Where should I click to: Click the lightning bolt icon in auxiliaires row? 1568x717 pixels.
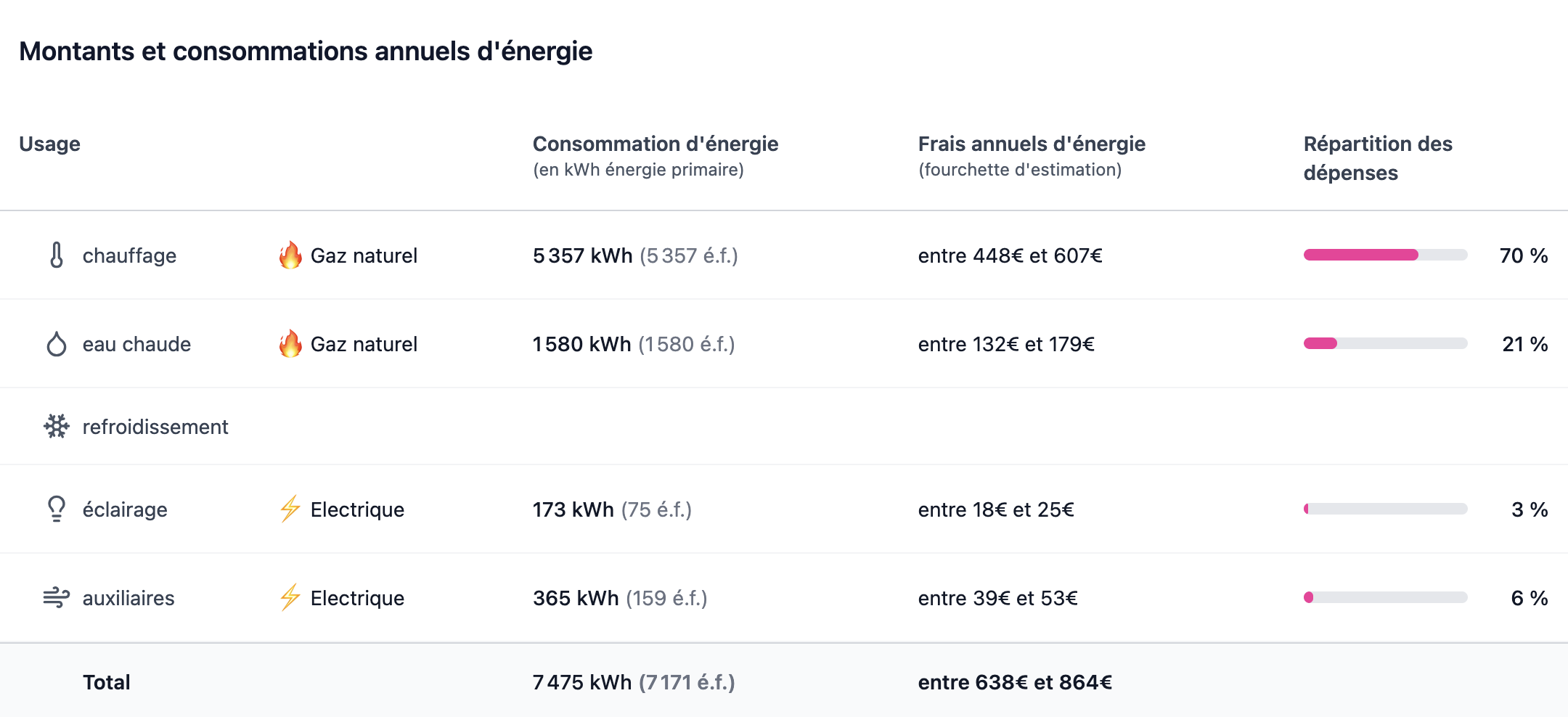290,598
